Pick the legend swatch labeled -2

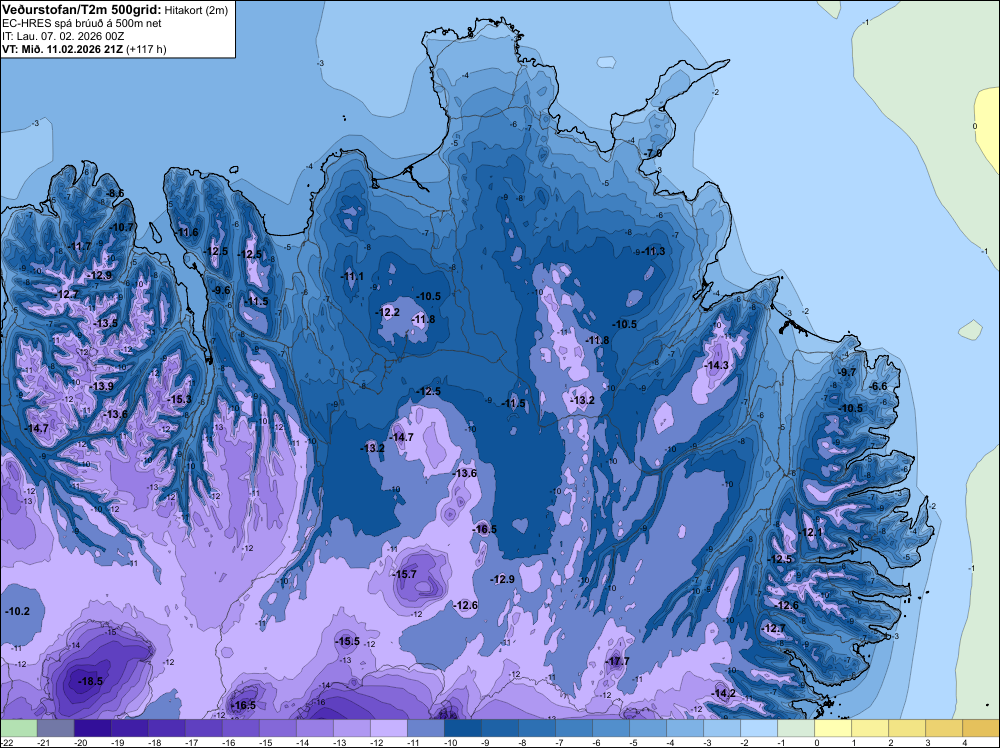tap(758, 728)
